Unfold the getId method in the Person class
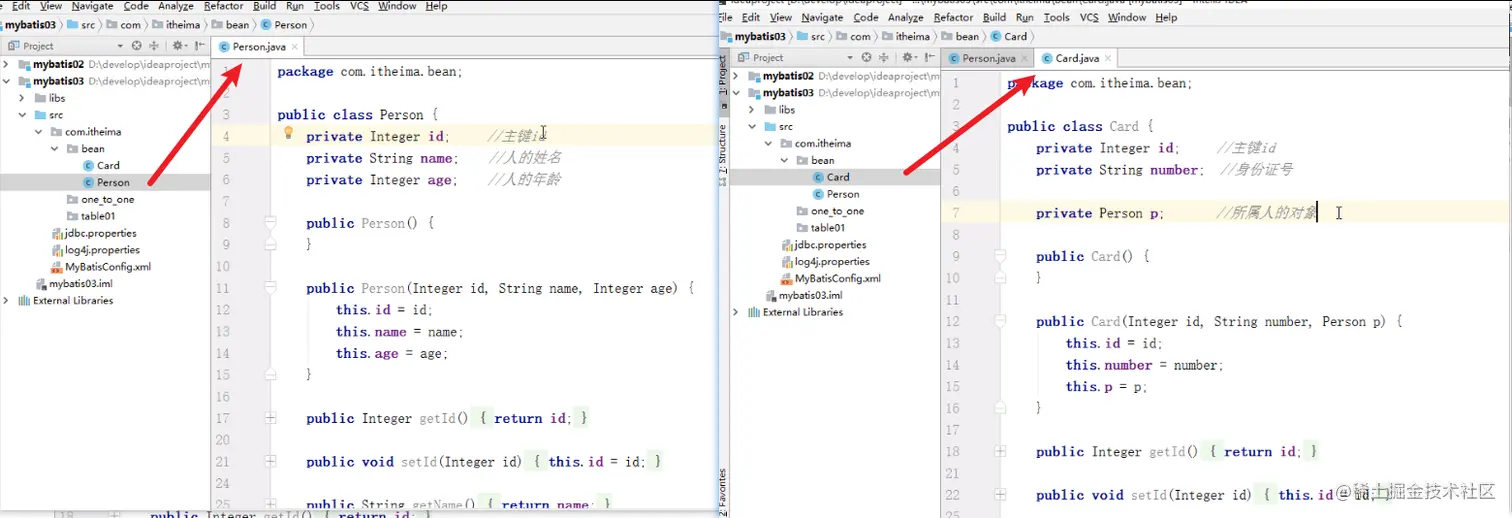The width and height of the screenshot is (1512, 518). pyautogui.click(x=270, y=418)
